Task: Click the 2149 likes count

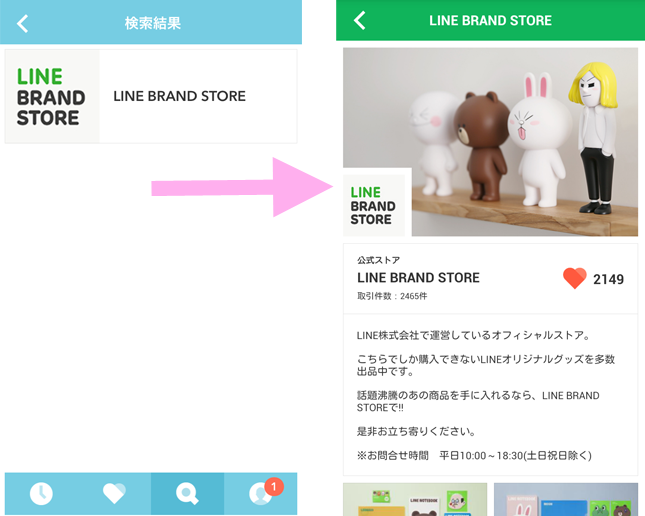Action: (608, 279)
